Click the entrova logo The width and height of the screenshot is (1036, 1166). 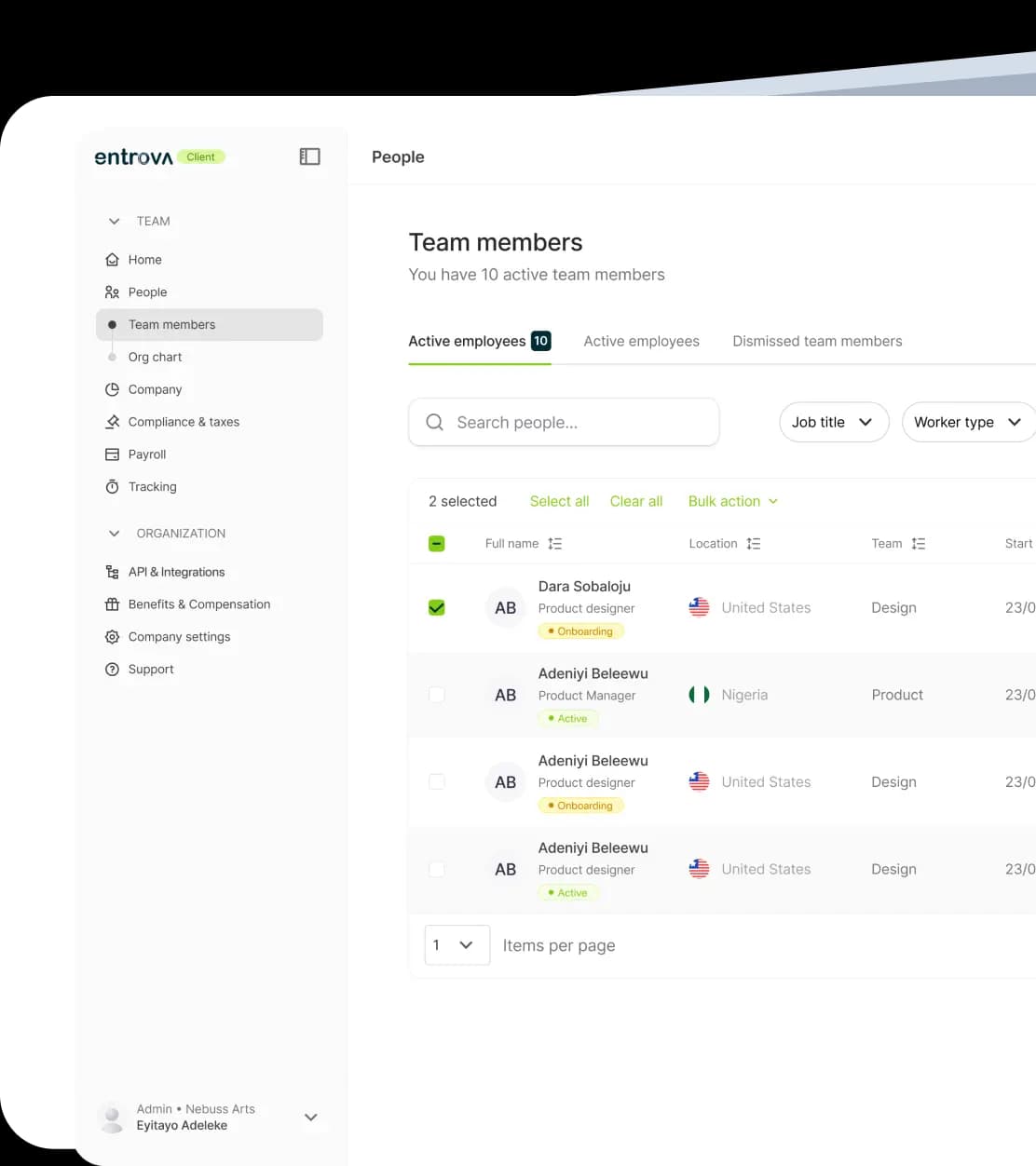pyautogui.click(x=133, y=157)
